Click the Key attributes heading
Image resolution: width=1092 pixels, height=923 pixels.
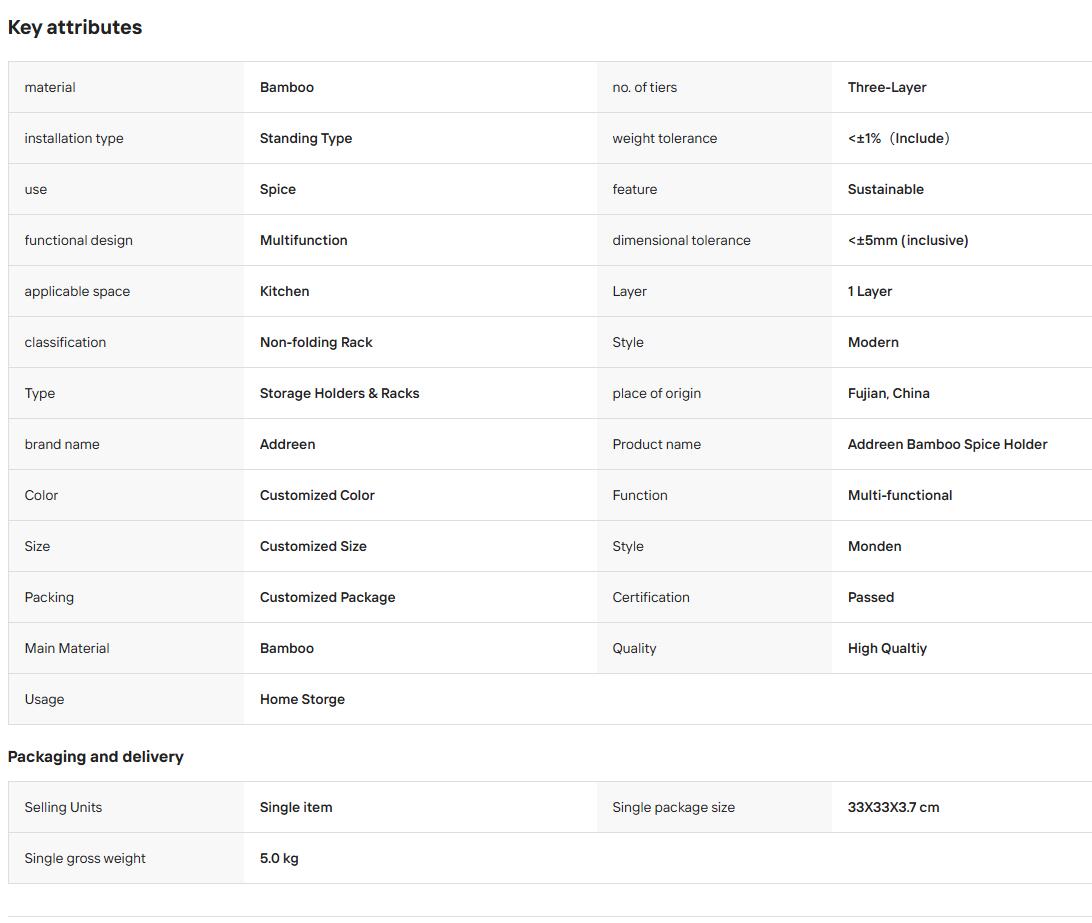coord(75,27)
